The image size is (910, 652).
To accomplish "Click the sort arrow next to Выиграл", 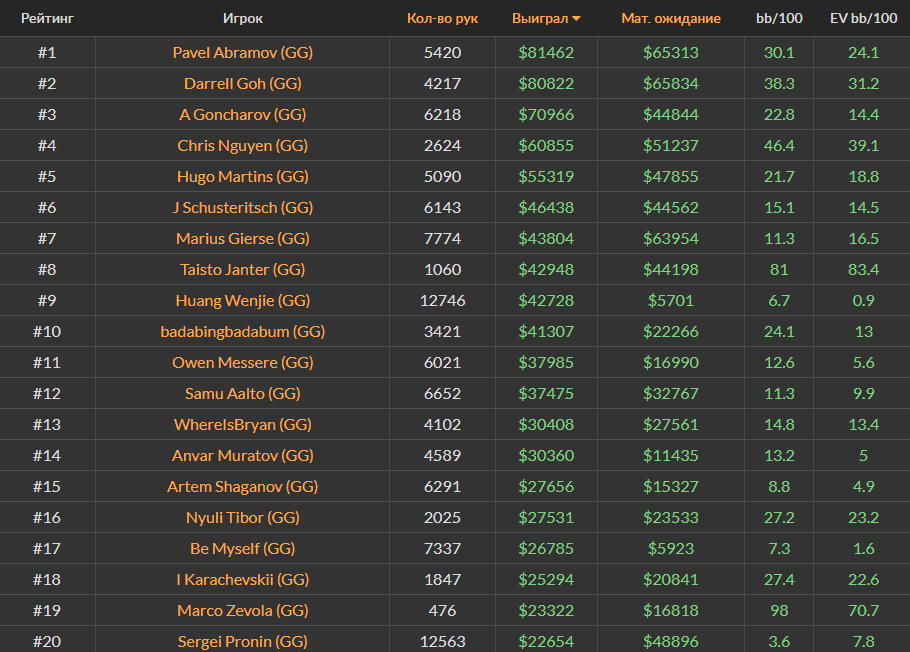I will pyautogui.click(x=577, y=19).
